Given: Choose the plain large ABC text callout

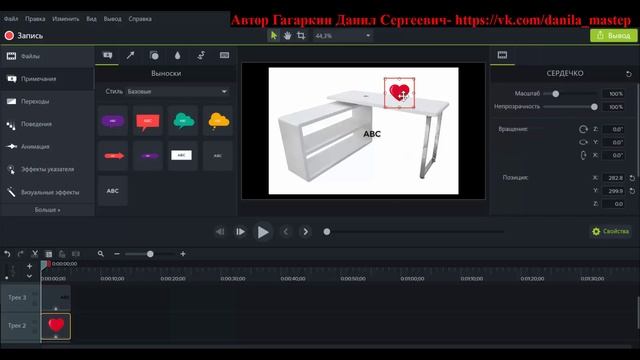Looking at the screenshot, I should pyautogui.click(x=113, y=191).
